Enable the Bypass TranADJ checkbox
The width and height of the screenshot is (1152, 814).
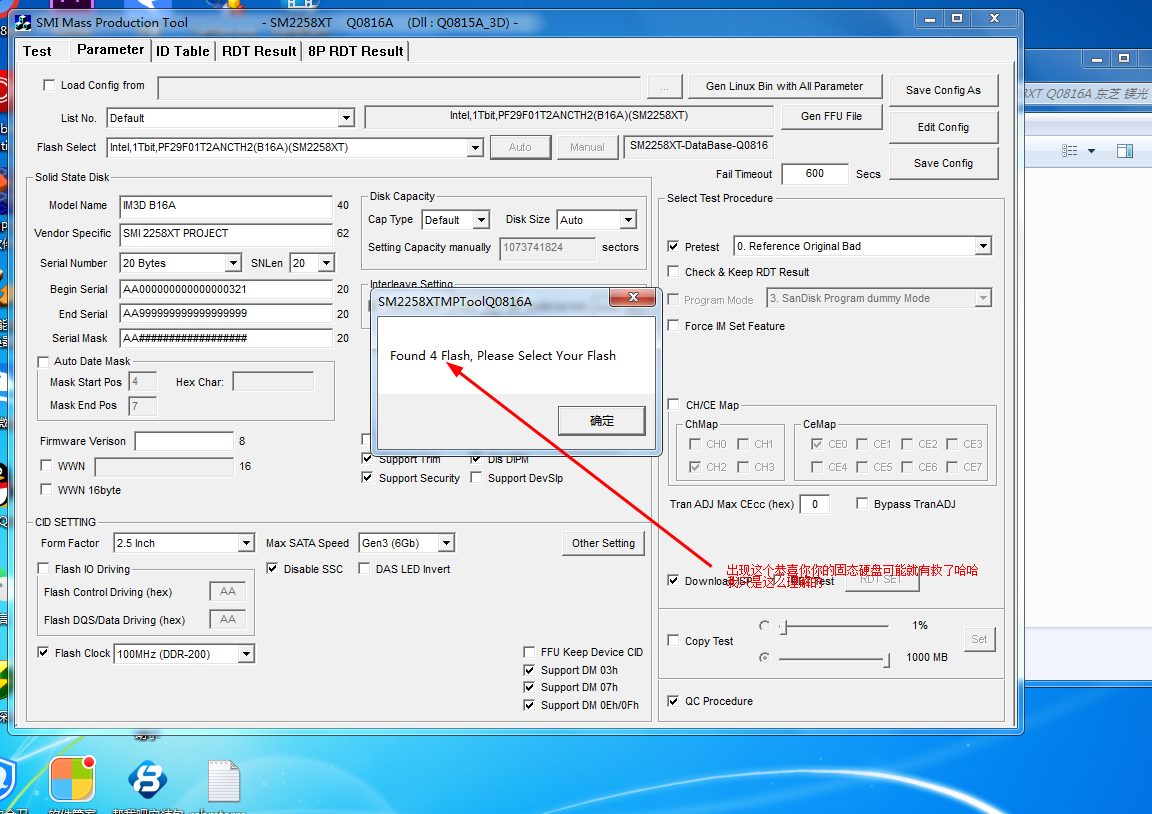pos(862,503)
